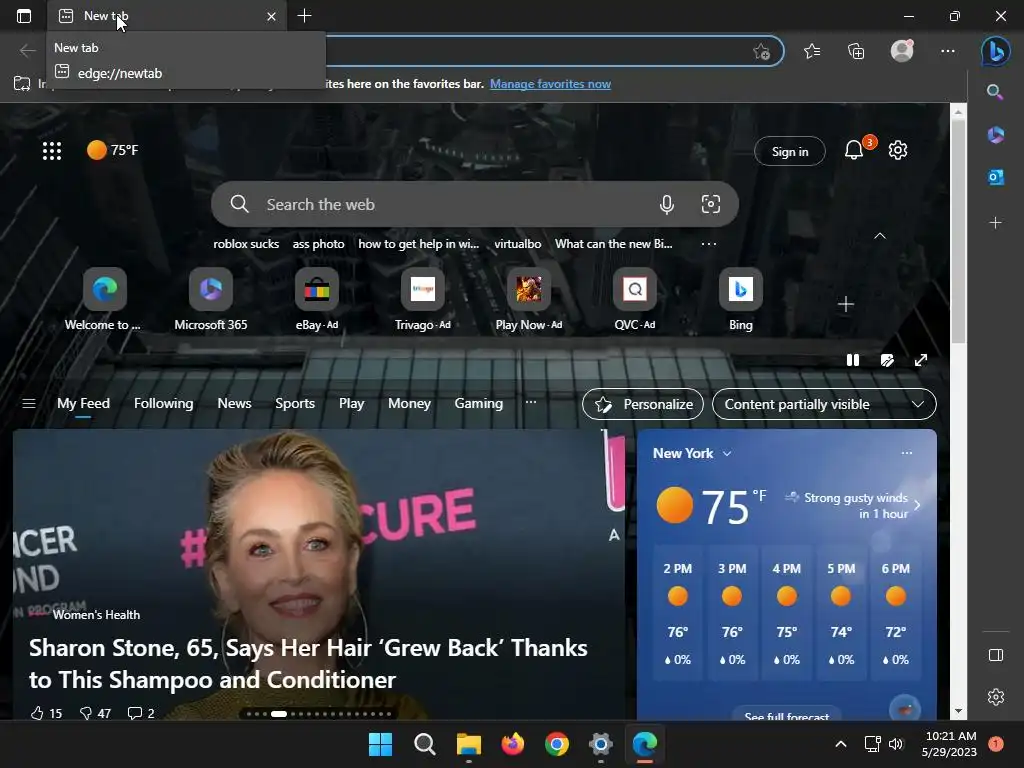Open sidebar search icon

(995, 92)
